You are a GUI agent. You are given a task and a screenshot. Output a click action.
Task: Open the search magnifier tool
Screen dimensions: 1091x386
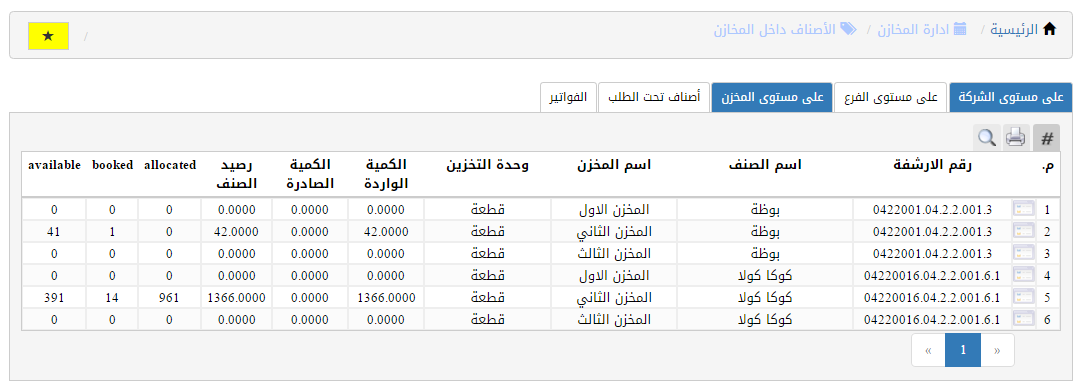click(x=986, y=138)
